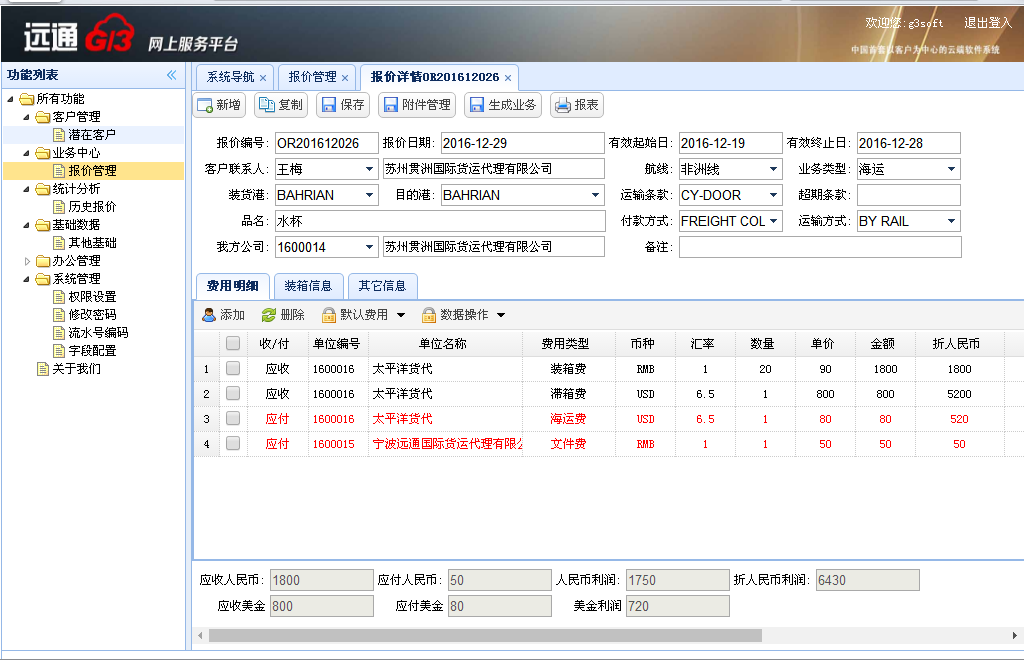This screenshot has width=1024, height=660.
Task: Select the 费用明细 tab
Action: point(232,286)
